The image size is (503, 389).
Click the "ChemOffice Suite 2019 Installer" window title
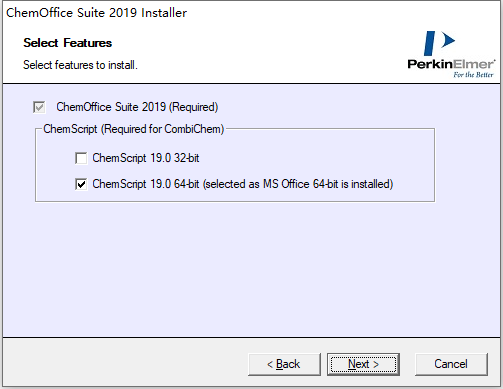(x=96, y=13)
